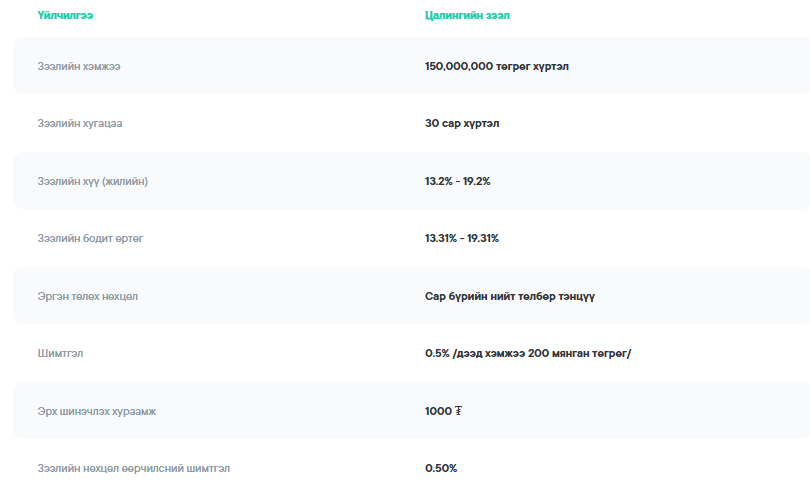Click the 1000 fee amount number
810x488 pixels.
(438, 411)
